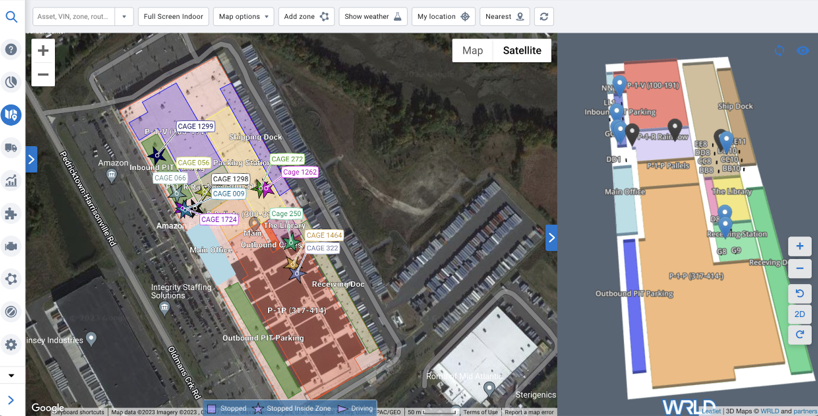The height and width of the screenshot is (416, 818).
Task: Click the CAGE 272 label
Action: [x=287, y=159]
